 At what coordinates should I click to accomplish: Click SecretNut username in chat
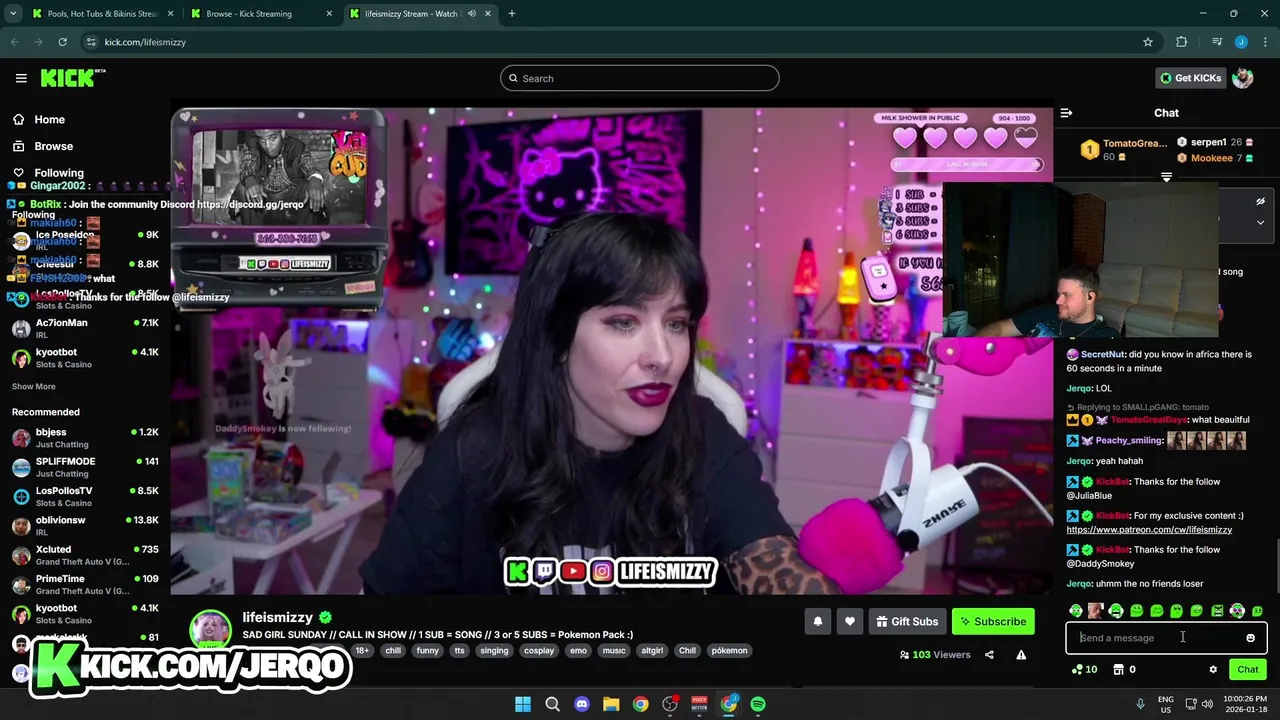1103,354
